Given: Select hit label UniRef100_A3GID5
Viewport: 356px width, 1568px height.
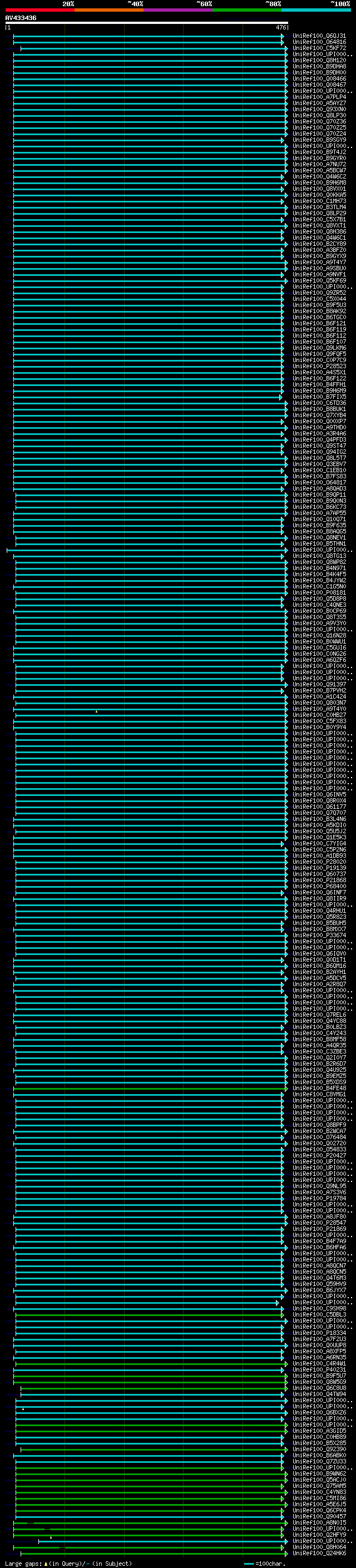Looking at the screenshot, I should pos(319,1431).
